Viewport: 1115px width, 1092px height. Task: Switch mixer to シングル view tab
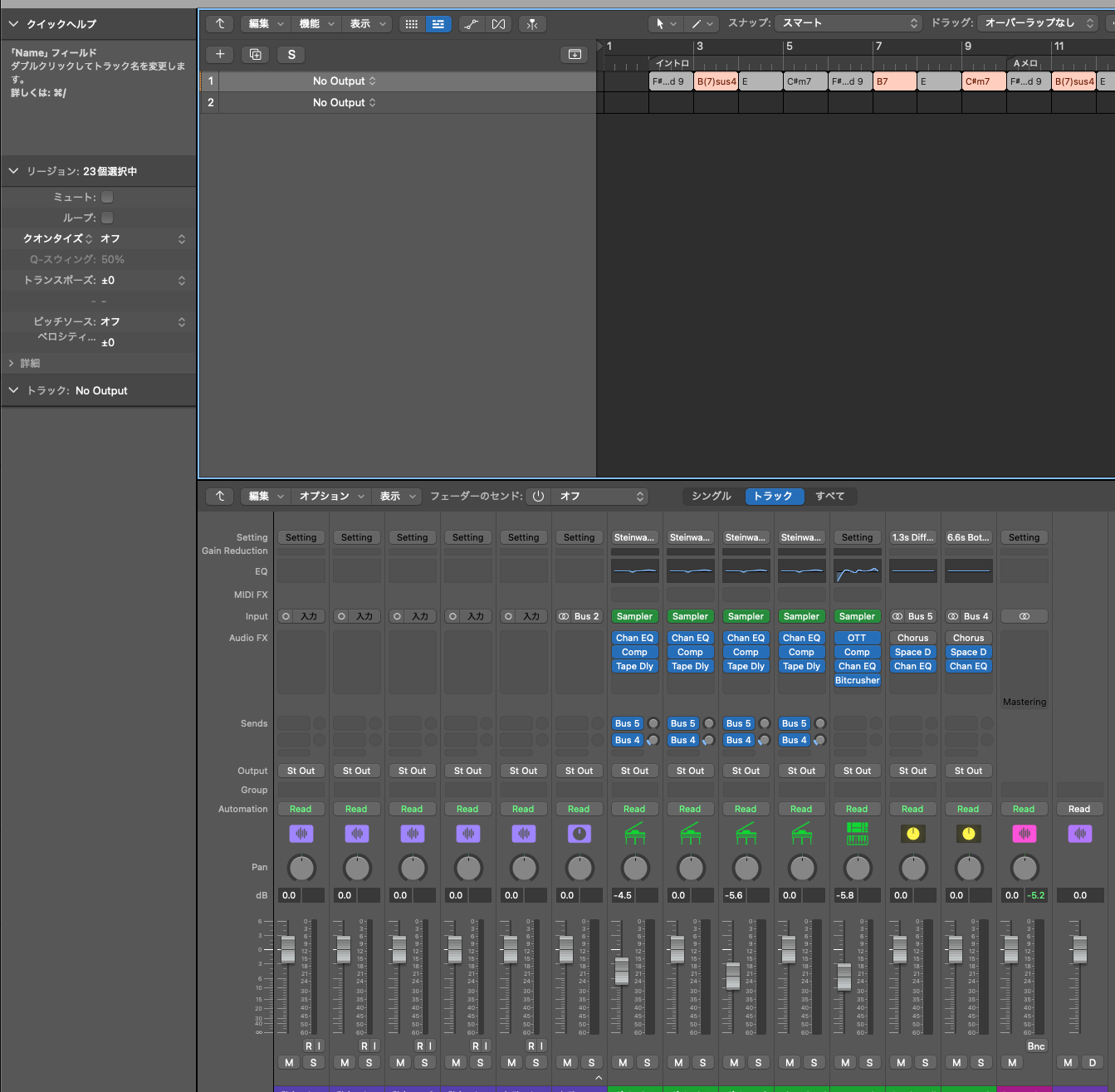712,497
